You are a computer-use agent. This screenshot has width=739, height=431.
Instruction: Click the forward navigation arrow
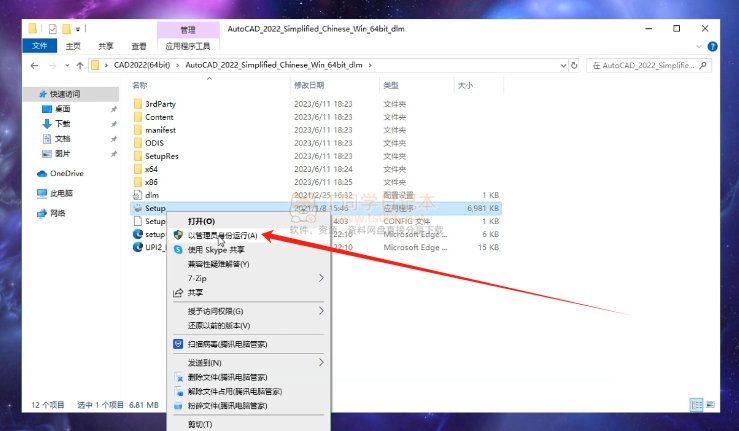point(52,66)
